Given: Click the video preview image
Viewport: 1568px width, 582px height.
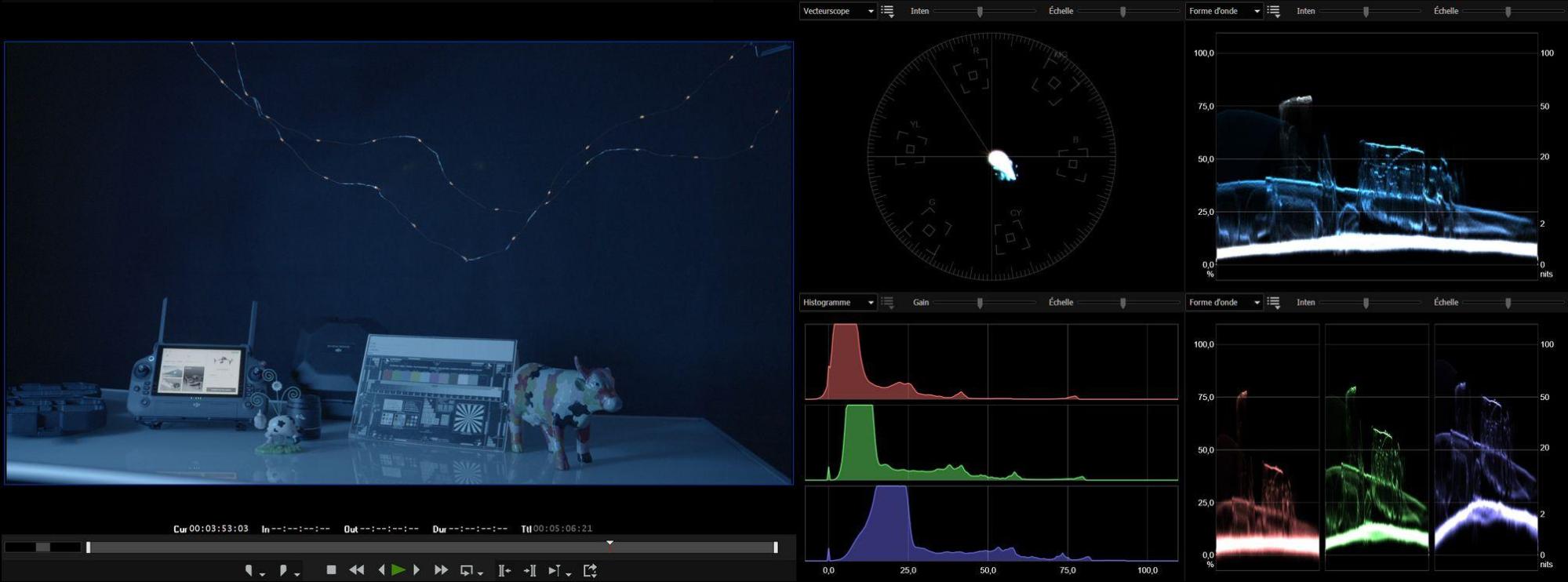Looking at the screenshot, I should (398, 263).
